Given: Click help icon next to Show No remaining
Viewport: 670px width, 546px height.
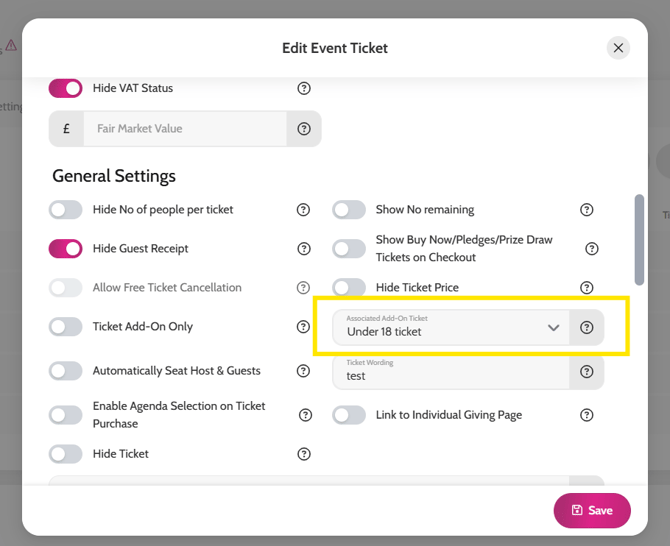Looking at the screenshot, I should pyautogui.click(x=587, y=210).
